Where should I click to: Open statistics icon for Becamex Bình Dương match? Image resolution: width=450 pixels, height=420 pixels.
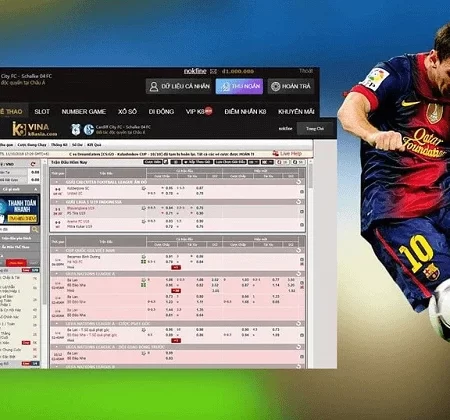[144, 257]
